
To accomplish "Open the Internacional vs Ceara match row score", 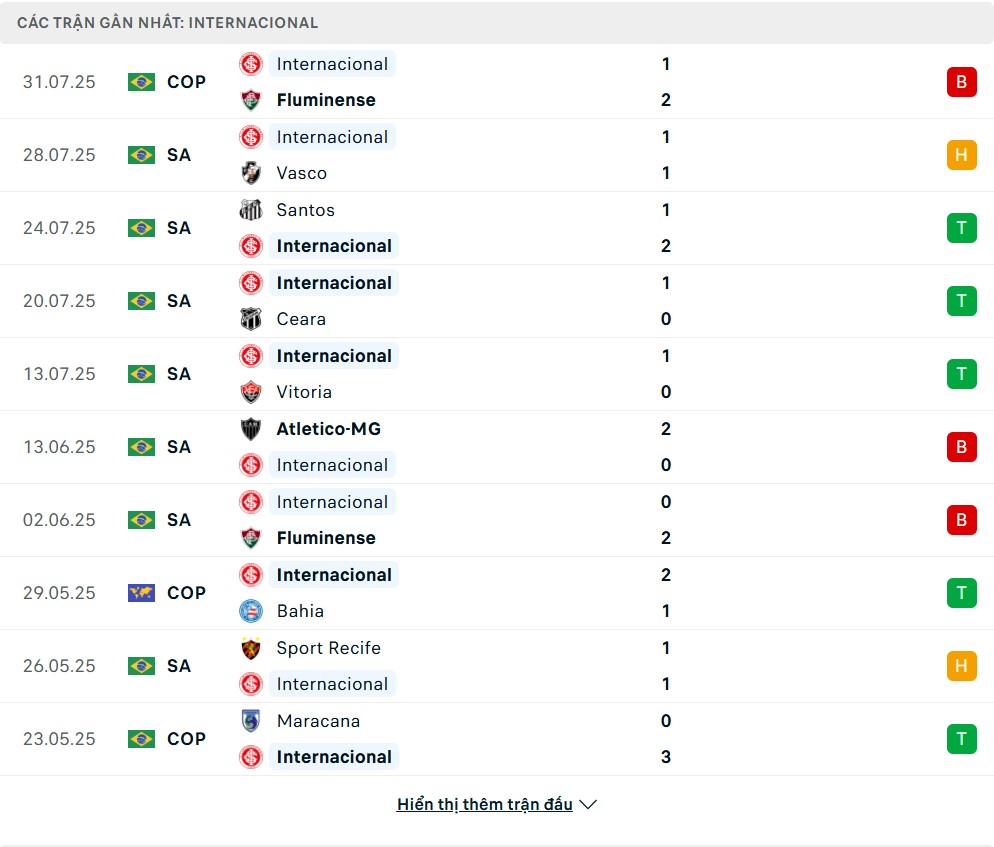I will point(666,301).
